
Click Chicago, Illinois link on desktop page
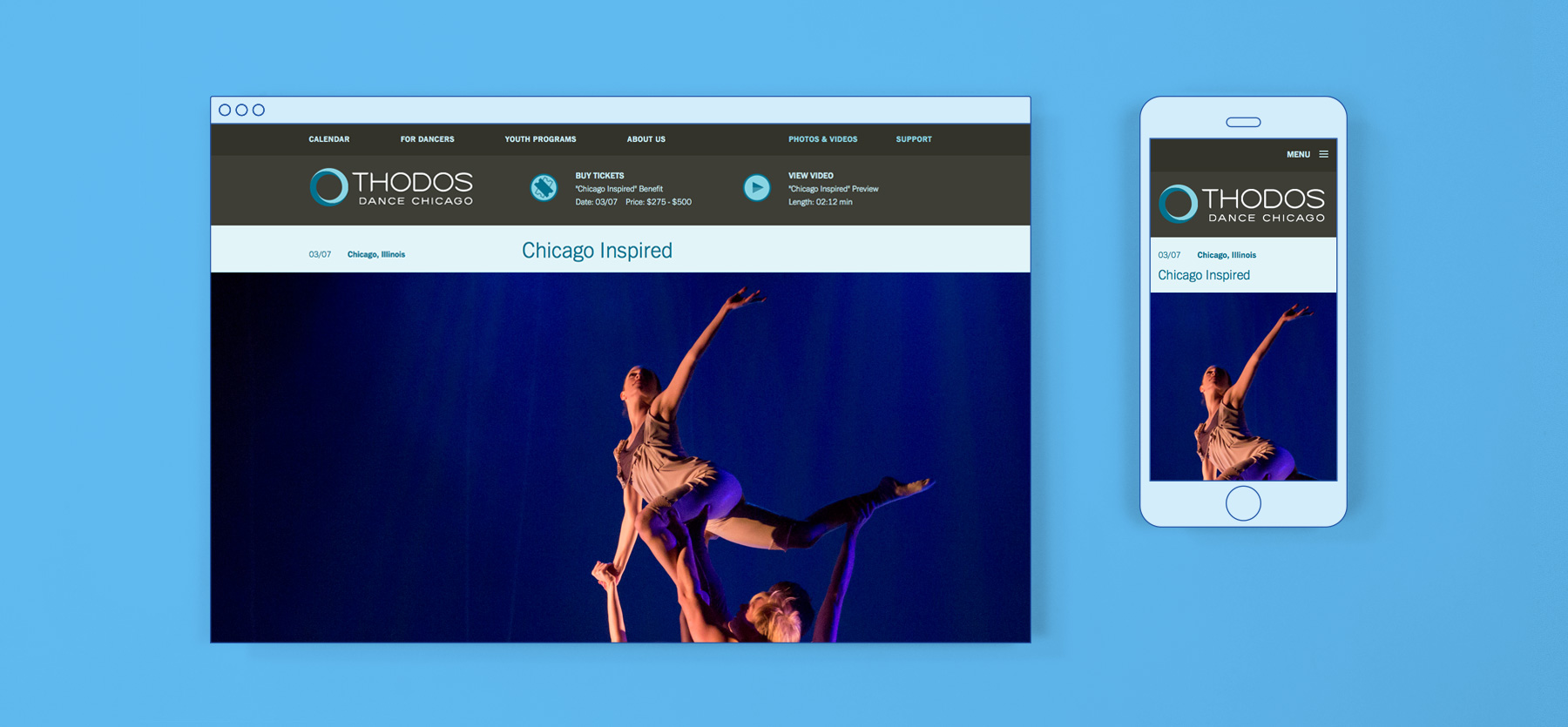tap(375, 255)
